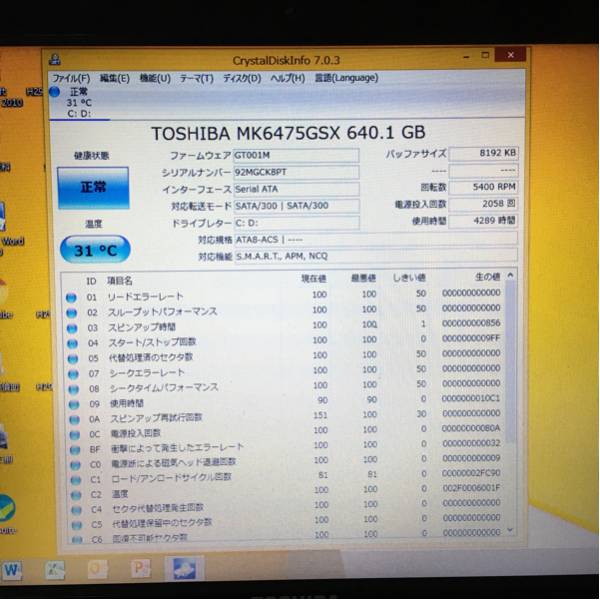Screen dimensions: 600x600
Task: Click the power on count value 2058
Action: (484, 204)
